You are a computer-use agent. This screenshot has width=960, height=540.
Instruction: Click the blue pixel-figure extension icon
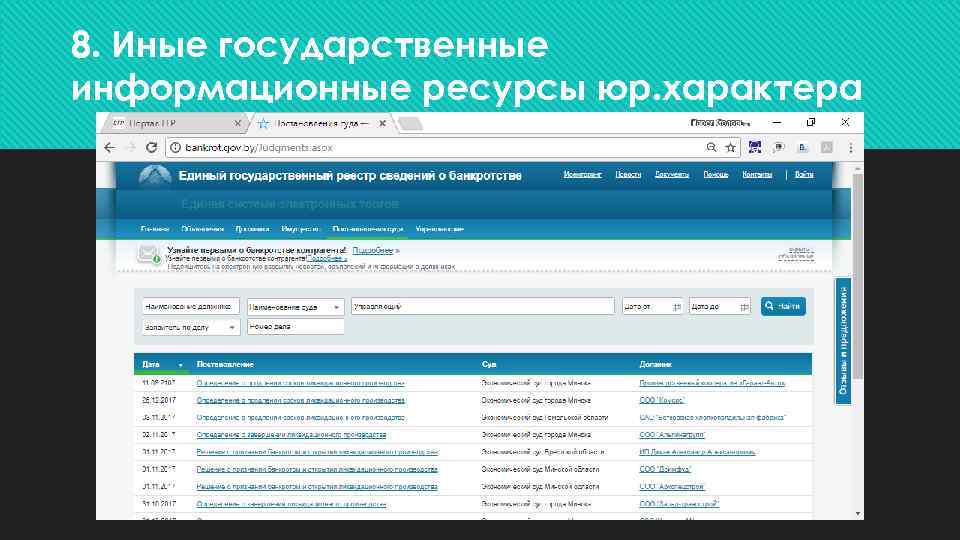coord(755,148)
